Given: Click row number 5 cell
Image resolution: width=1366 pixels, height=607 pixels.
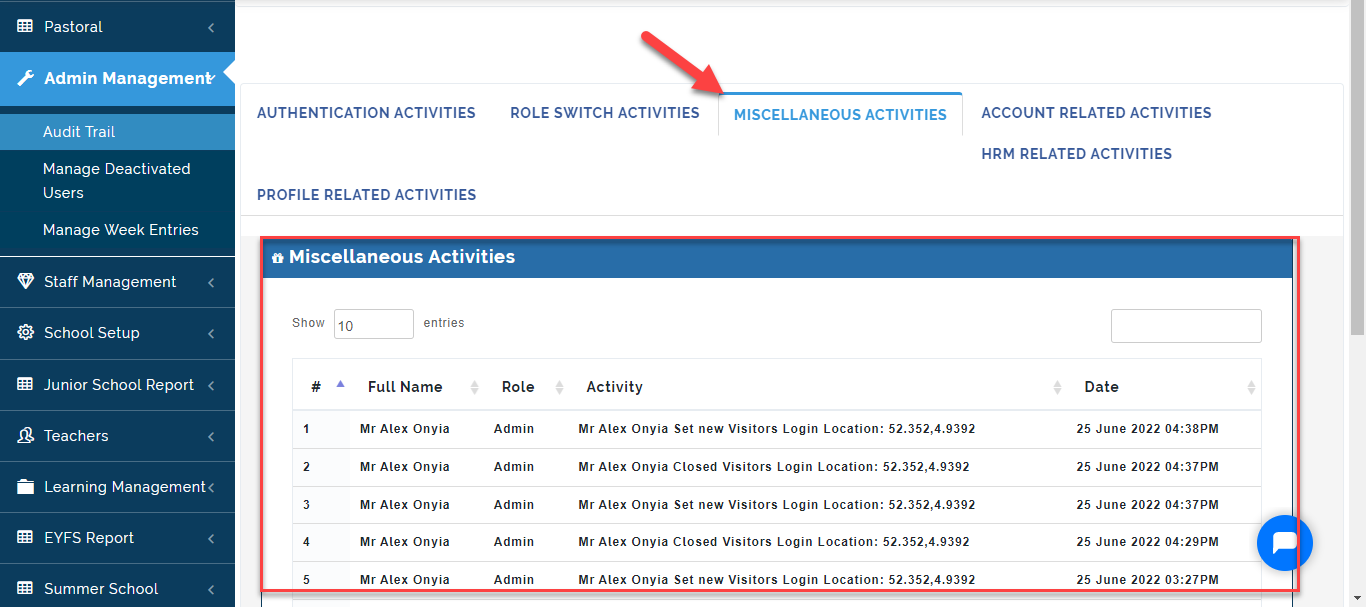Looking at the screenshot, I should (x=307, y=580).
